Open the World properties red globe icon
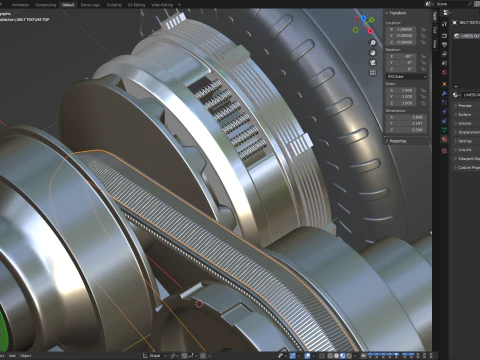Screen dimensions: 480x360 coord(444,72)
